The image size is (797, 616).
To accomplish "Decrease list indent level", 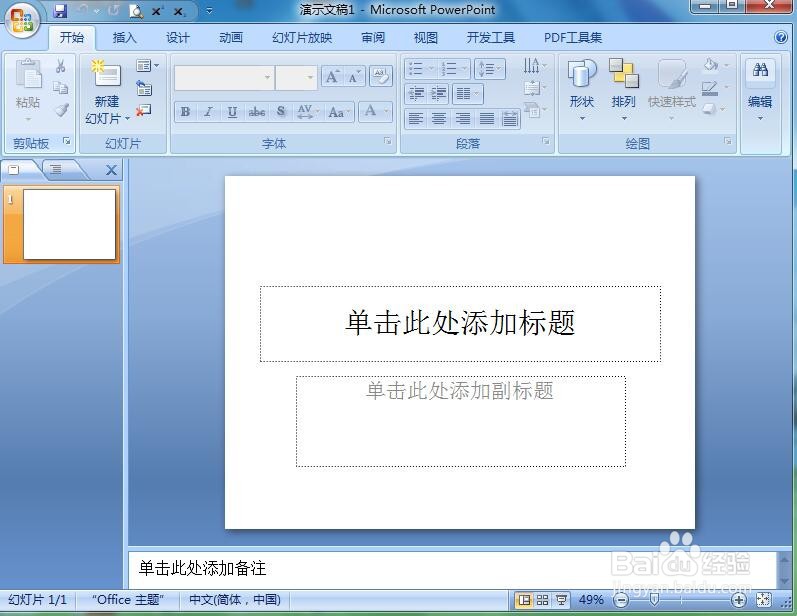I will pos(416,94).
